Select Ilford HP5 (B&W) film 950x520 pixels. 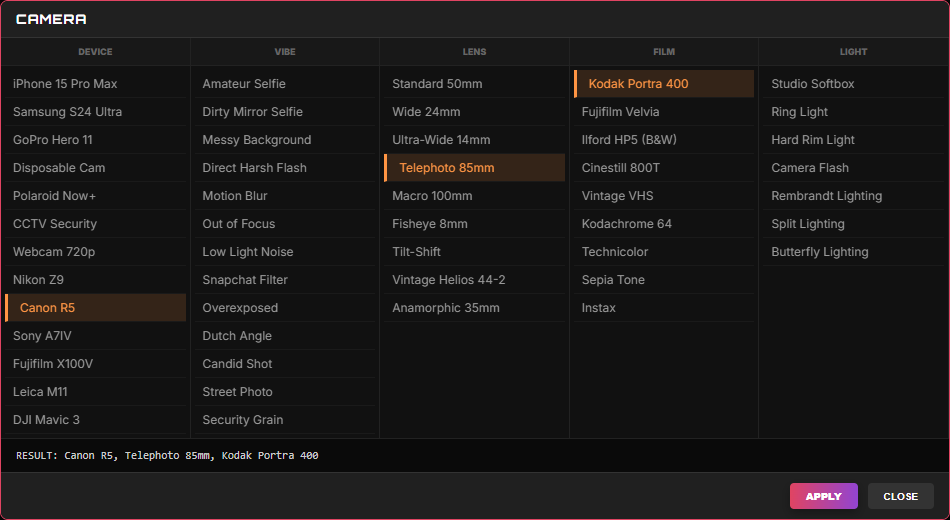664,139
